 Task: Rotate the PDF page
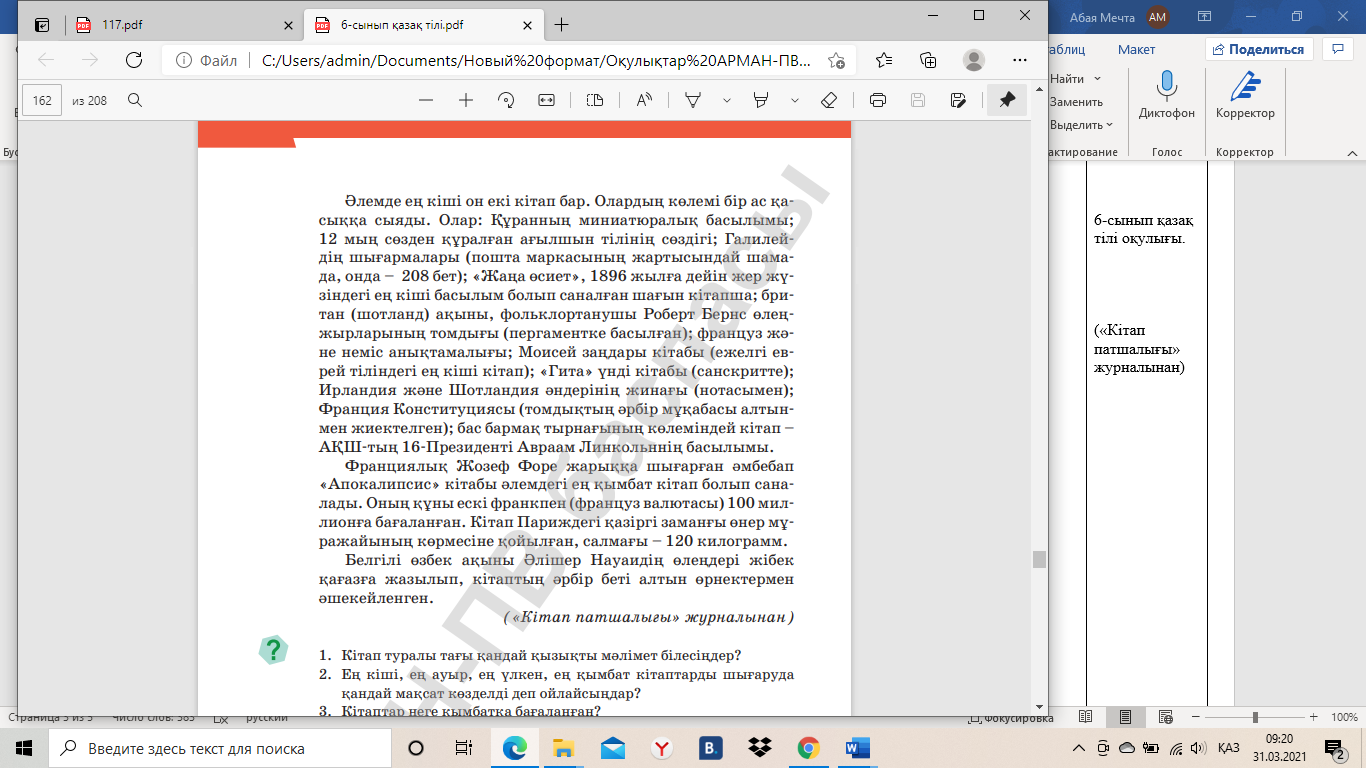point(506,100)
